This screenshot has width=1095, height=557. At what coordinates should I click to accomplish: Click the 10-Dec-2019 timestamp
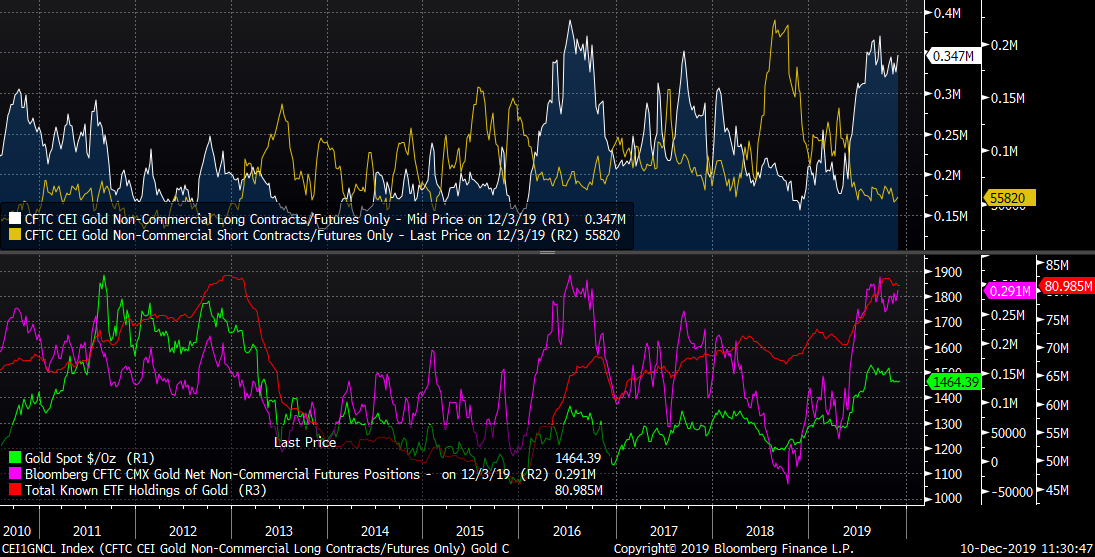coord(1027,549)
